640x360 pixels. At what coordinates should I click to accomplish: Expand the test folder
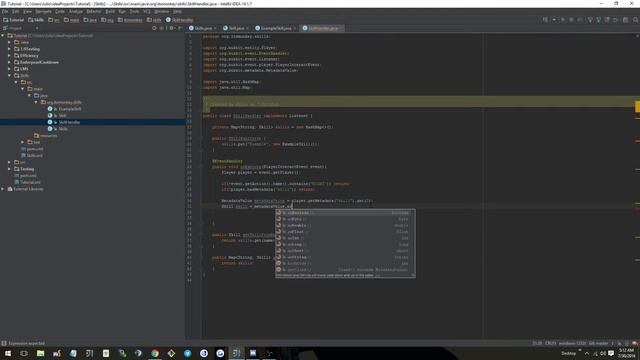tap(22, 142)
